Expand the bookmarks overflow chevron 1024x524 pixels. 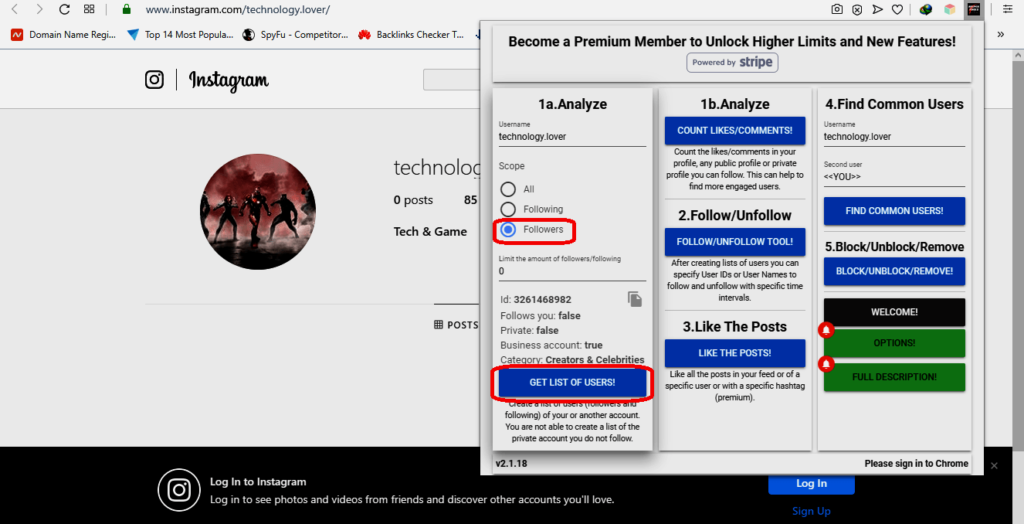[1000, 35]
